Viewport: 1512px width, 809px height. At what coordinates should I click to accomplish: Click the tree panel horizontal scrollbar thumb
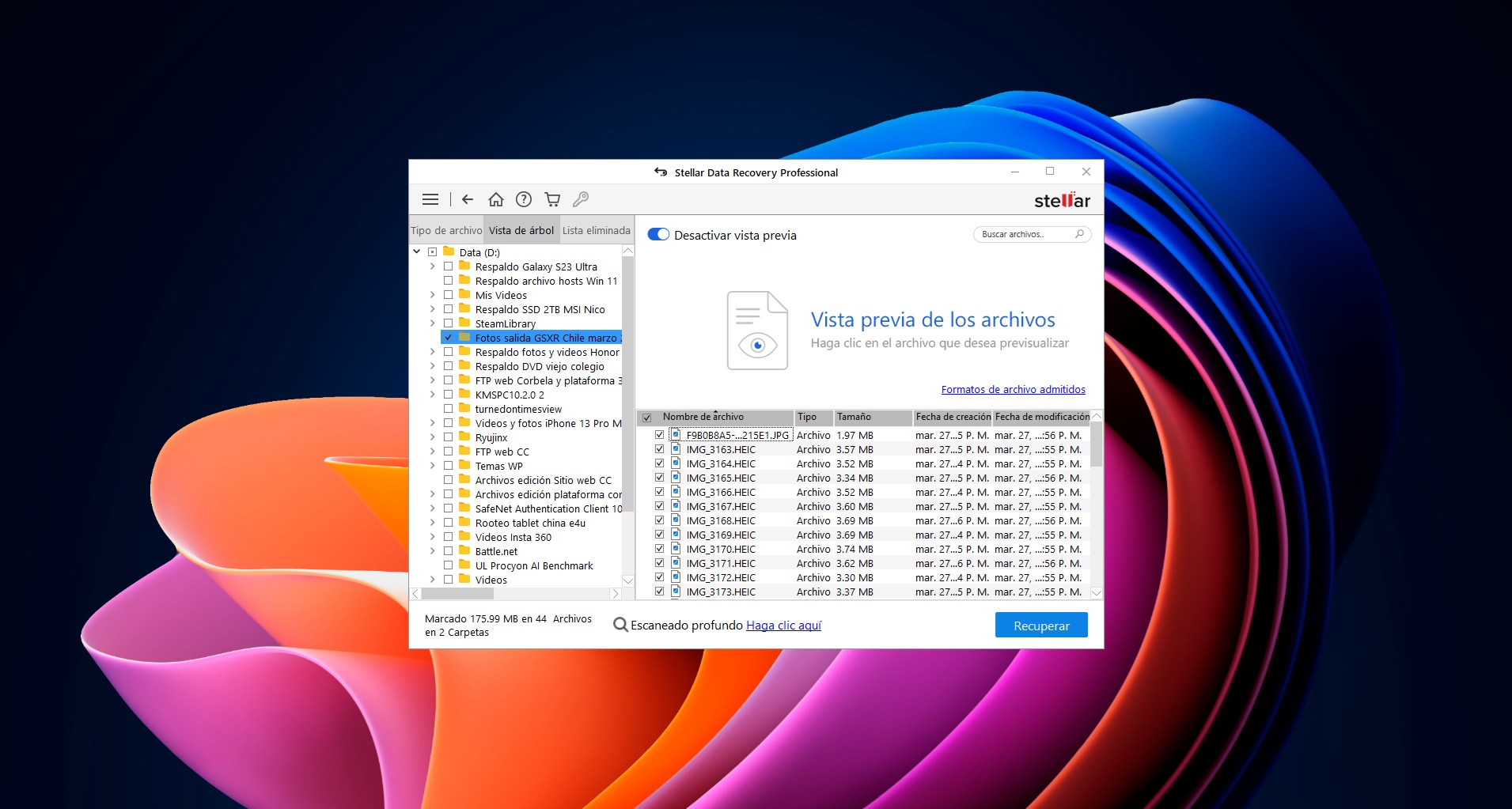(x=457, y=594)
